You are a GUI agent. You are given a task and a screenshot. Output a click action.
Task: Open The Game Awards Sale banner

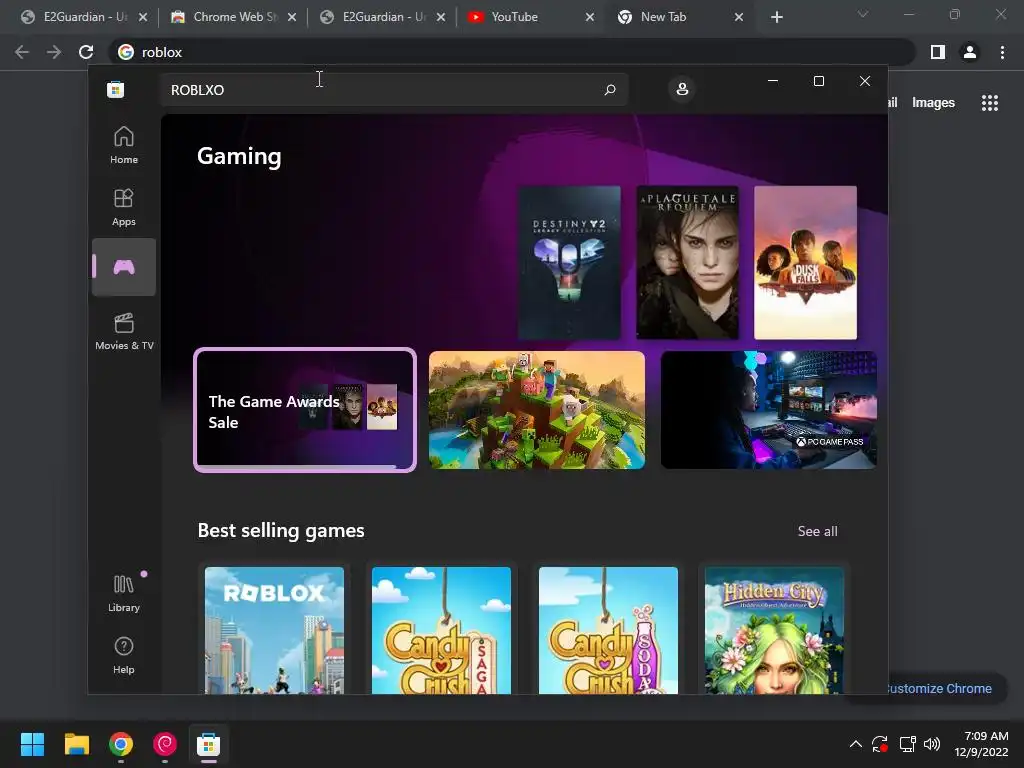[x=305, y=410]
